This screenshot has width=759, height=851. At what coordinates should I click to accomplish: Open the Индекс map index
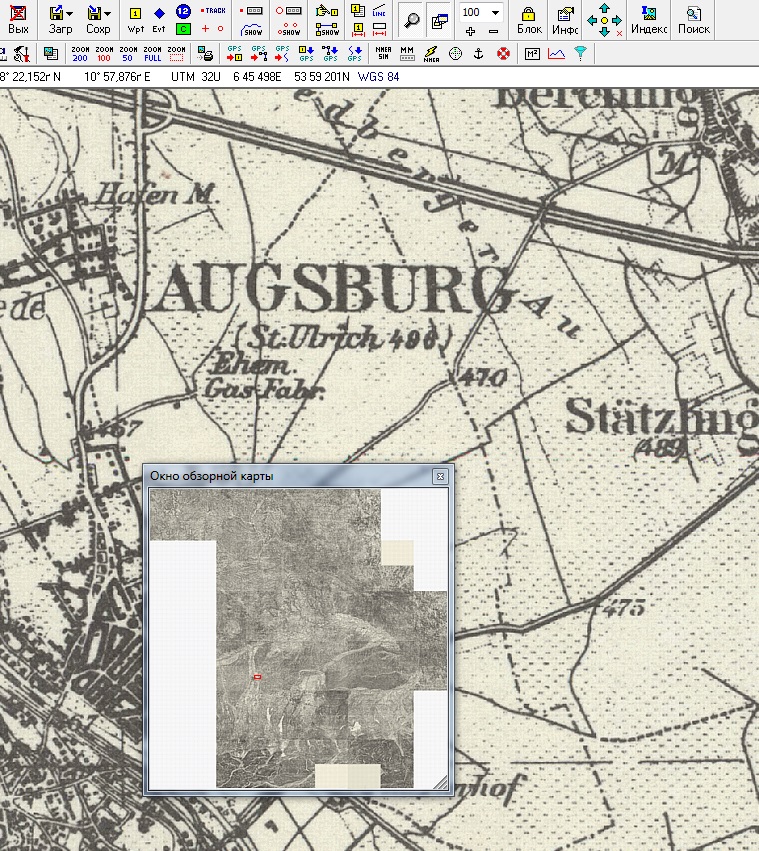tap(650, 19)
